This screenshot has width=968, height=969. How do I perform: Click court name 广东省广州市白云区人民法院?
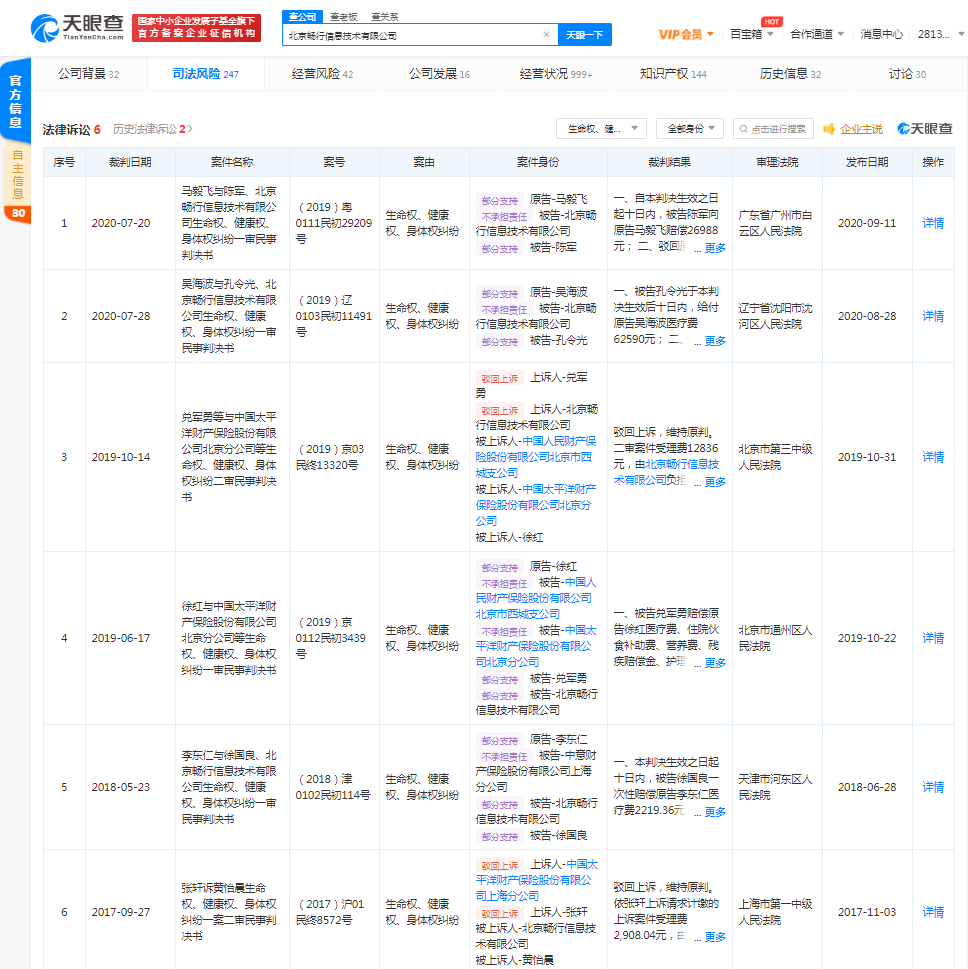coord(775,223)
